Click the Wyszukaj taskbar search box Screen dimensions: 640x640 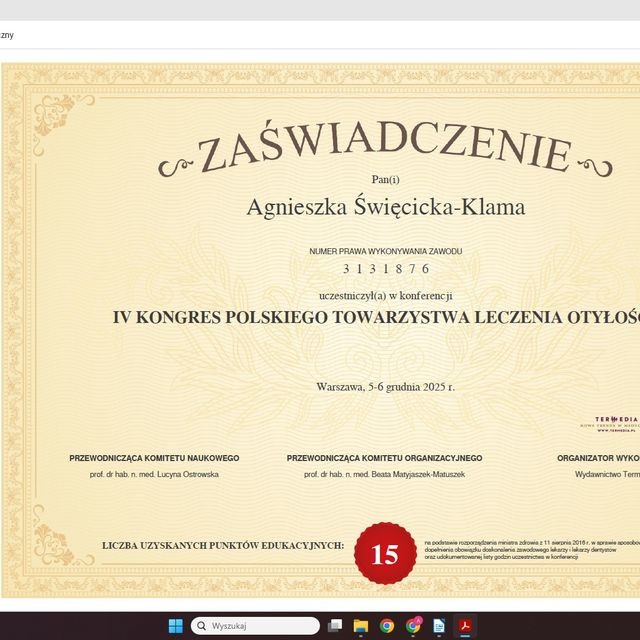point(256,626)
